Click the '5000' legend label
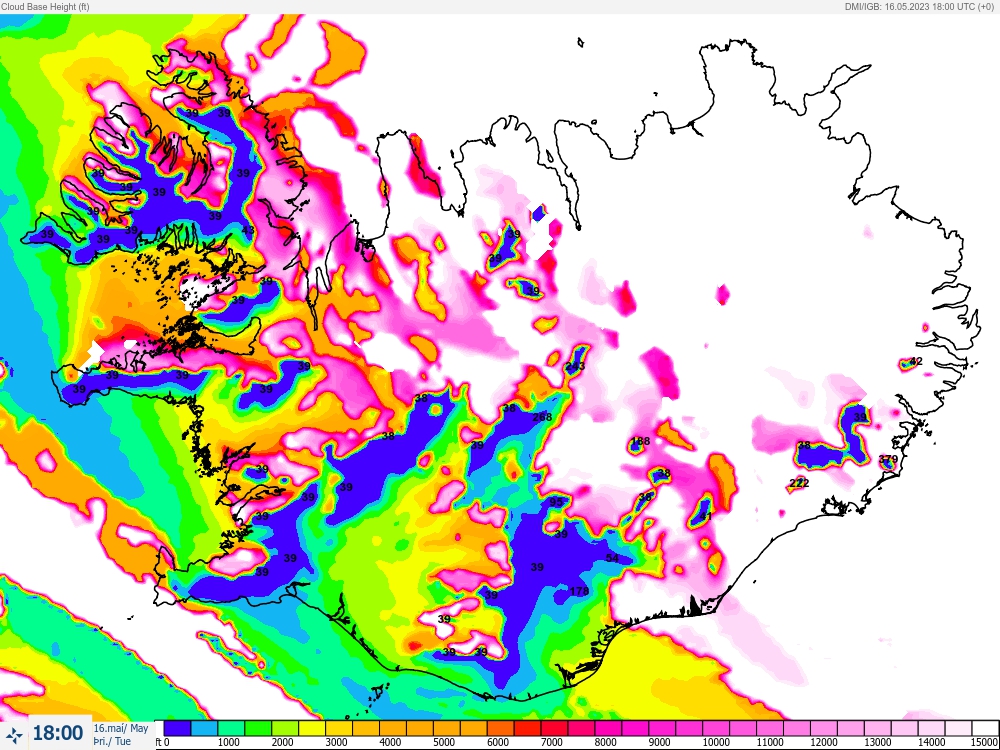This screenshot has width=1000, height=750. pos(444,742)
